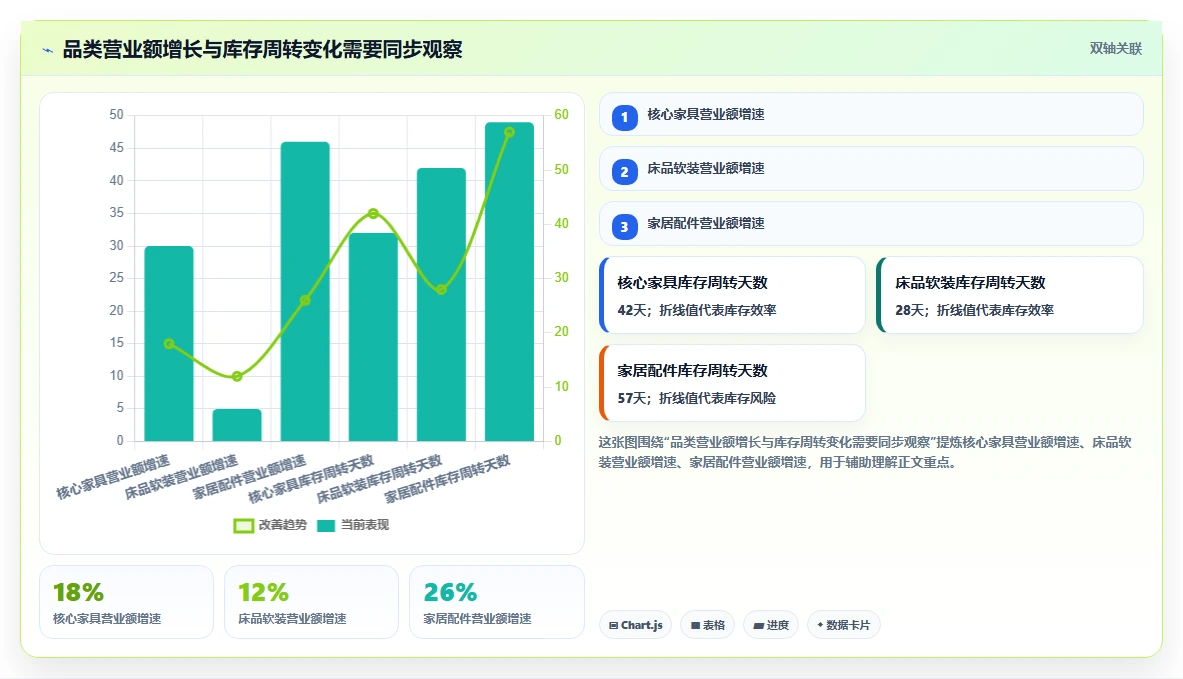Click the bar for 家居配件营业额增速
Image resolution: width=1183 pixels, height=679 pixels.
[x=305, y=291]
